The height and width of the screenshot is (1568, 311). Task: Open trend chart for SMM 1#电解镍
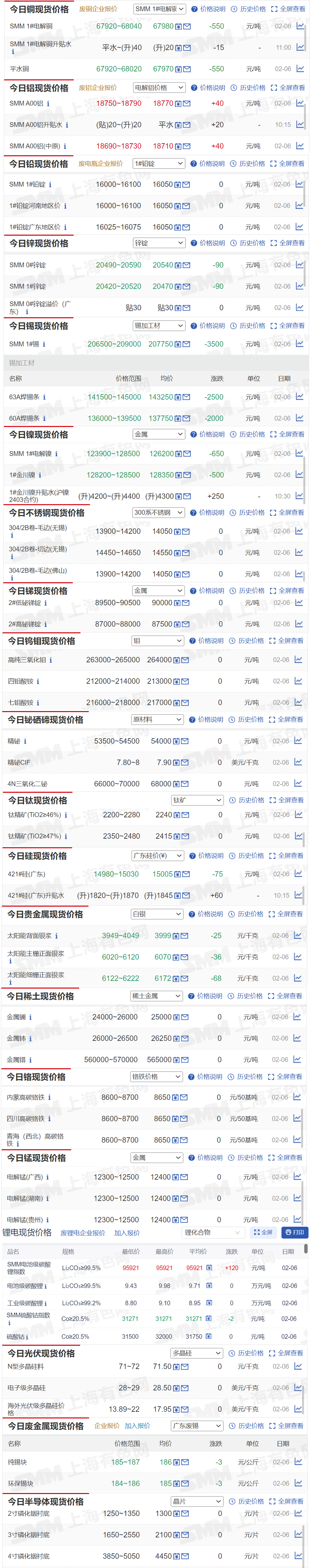(x=300, y=453)
